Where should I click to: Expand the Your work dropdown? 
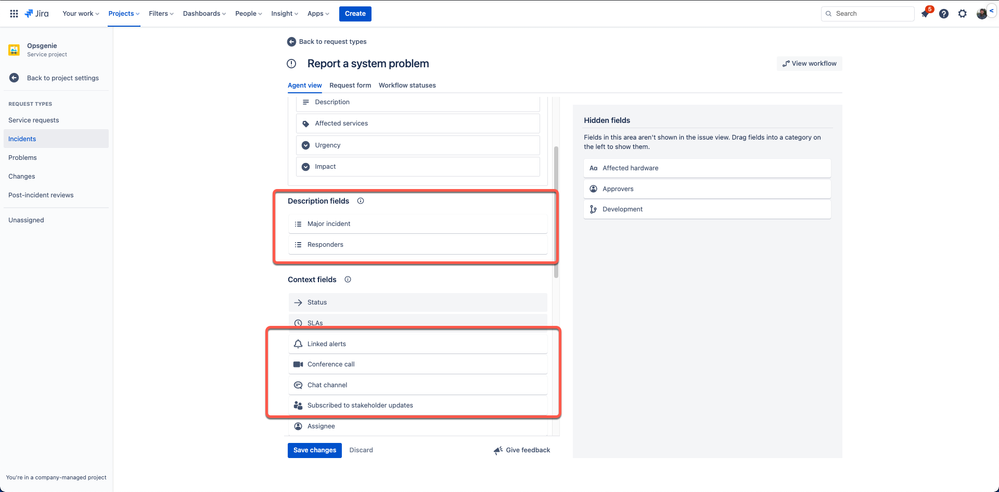point(81,13)
